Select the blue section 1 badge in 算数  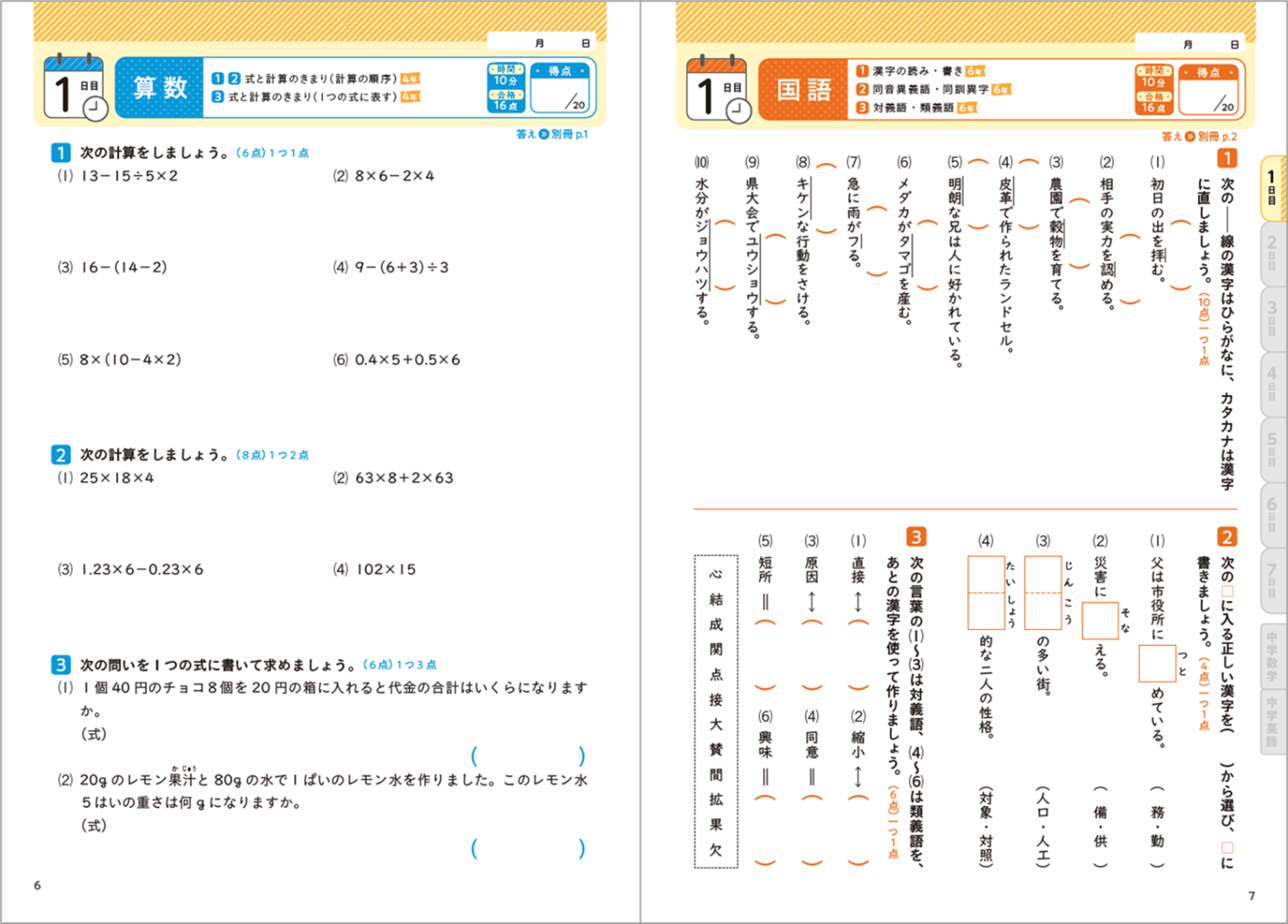coord(60,152)
